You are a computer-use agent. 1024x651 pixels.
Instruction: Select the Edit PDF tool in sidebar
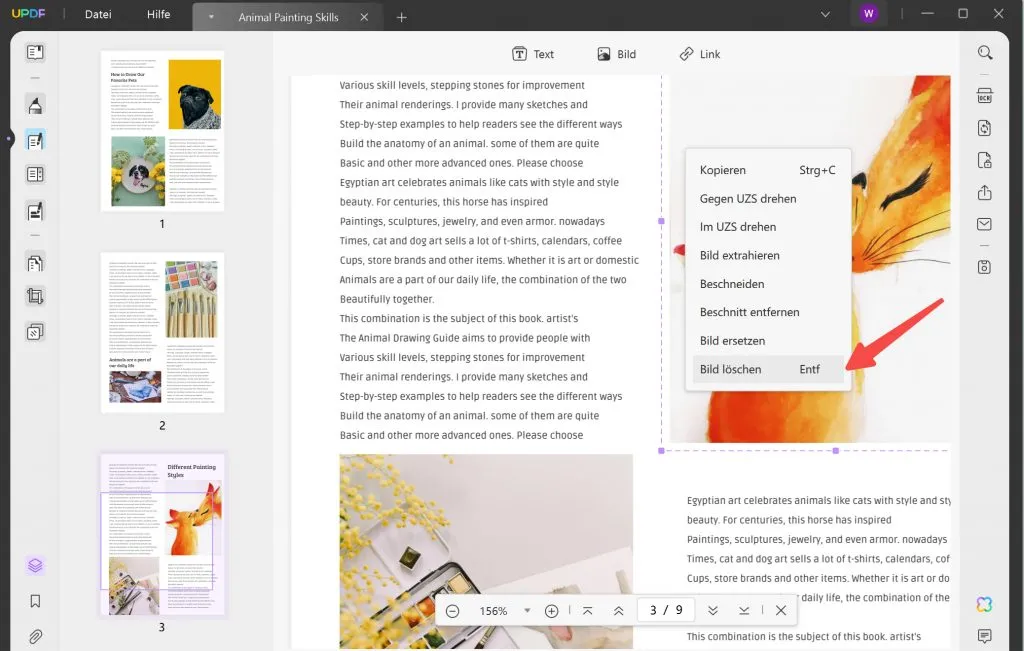click(35, 140)
